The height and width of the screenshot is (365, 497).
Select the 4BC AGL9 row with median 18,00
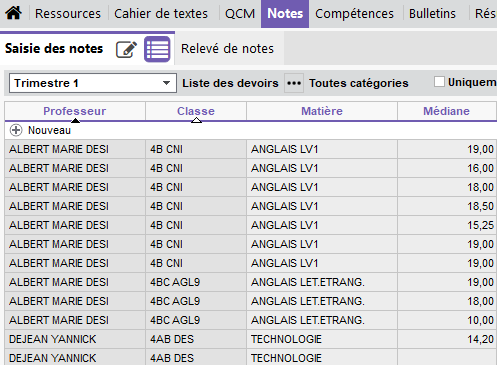click(x=251, y=301)
